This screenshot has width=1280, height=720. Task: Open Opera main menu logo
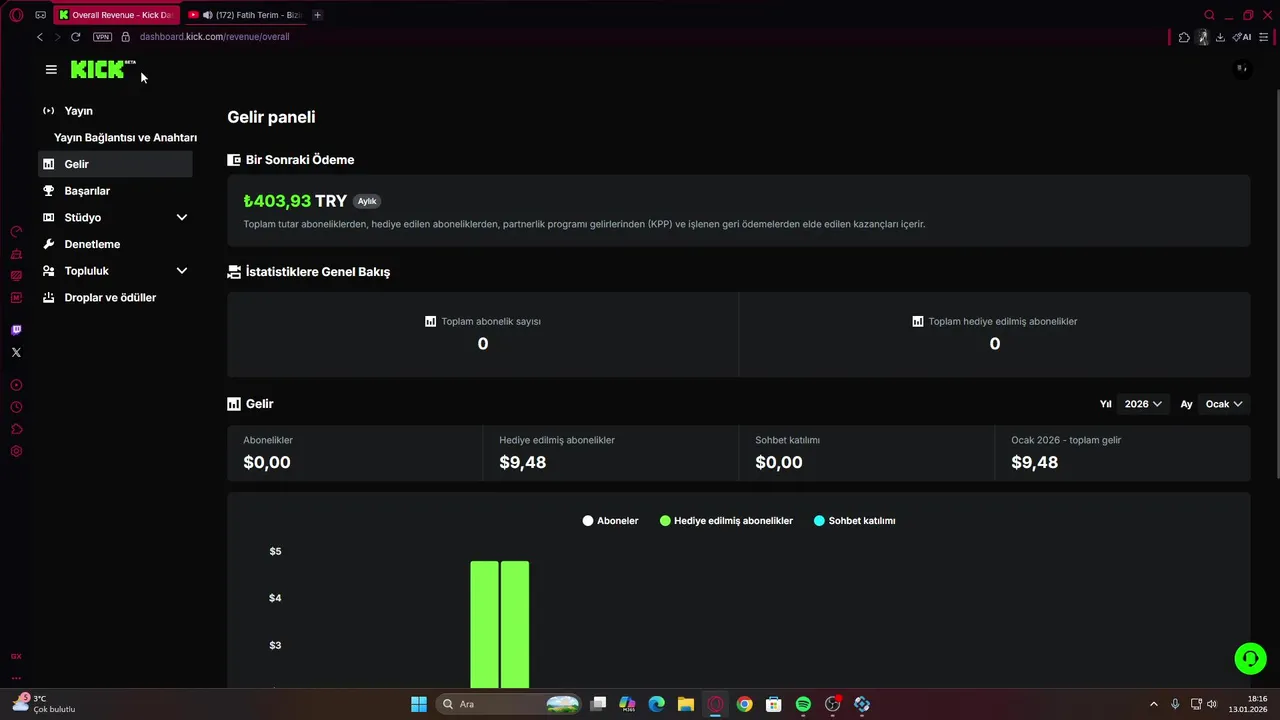16,15
